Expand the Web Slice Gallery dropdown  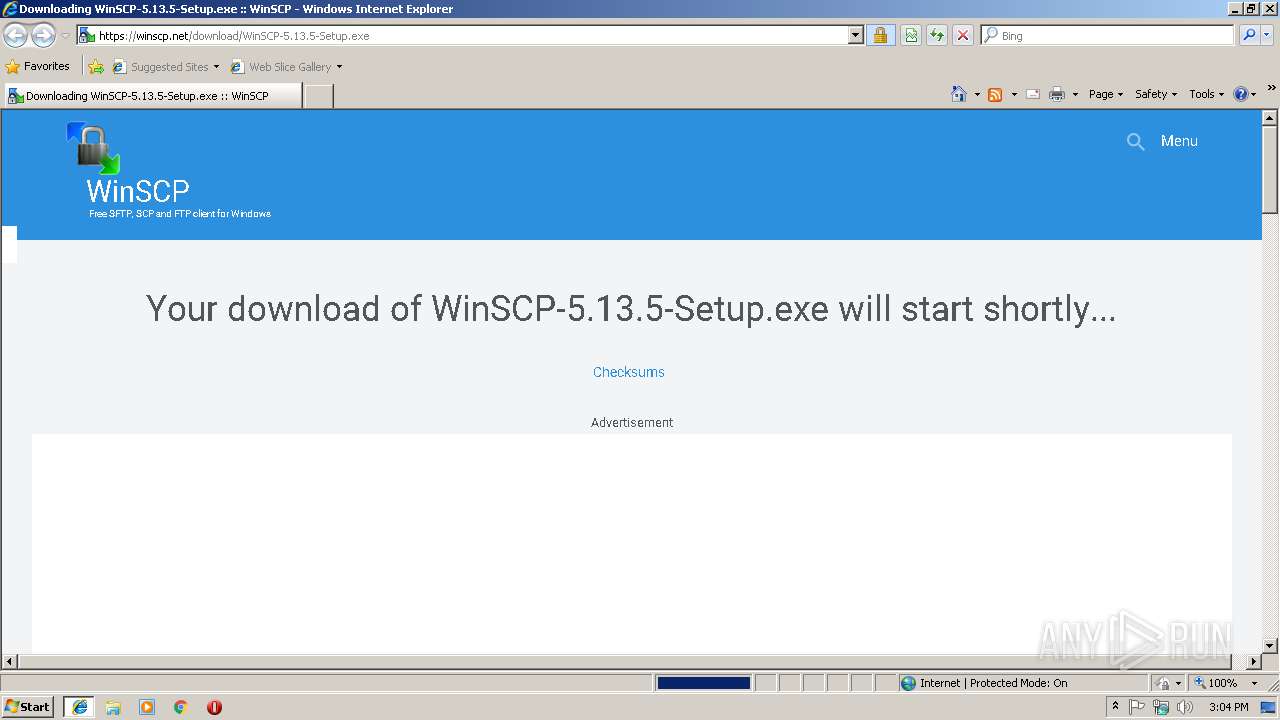pos(339,67)
